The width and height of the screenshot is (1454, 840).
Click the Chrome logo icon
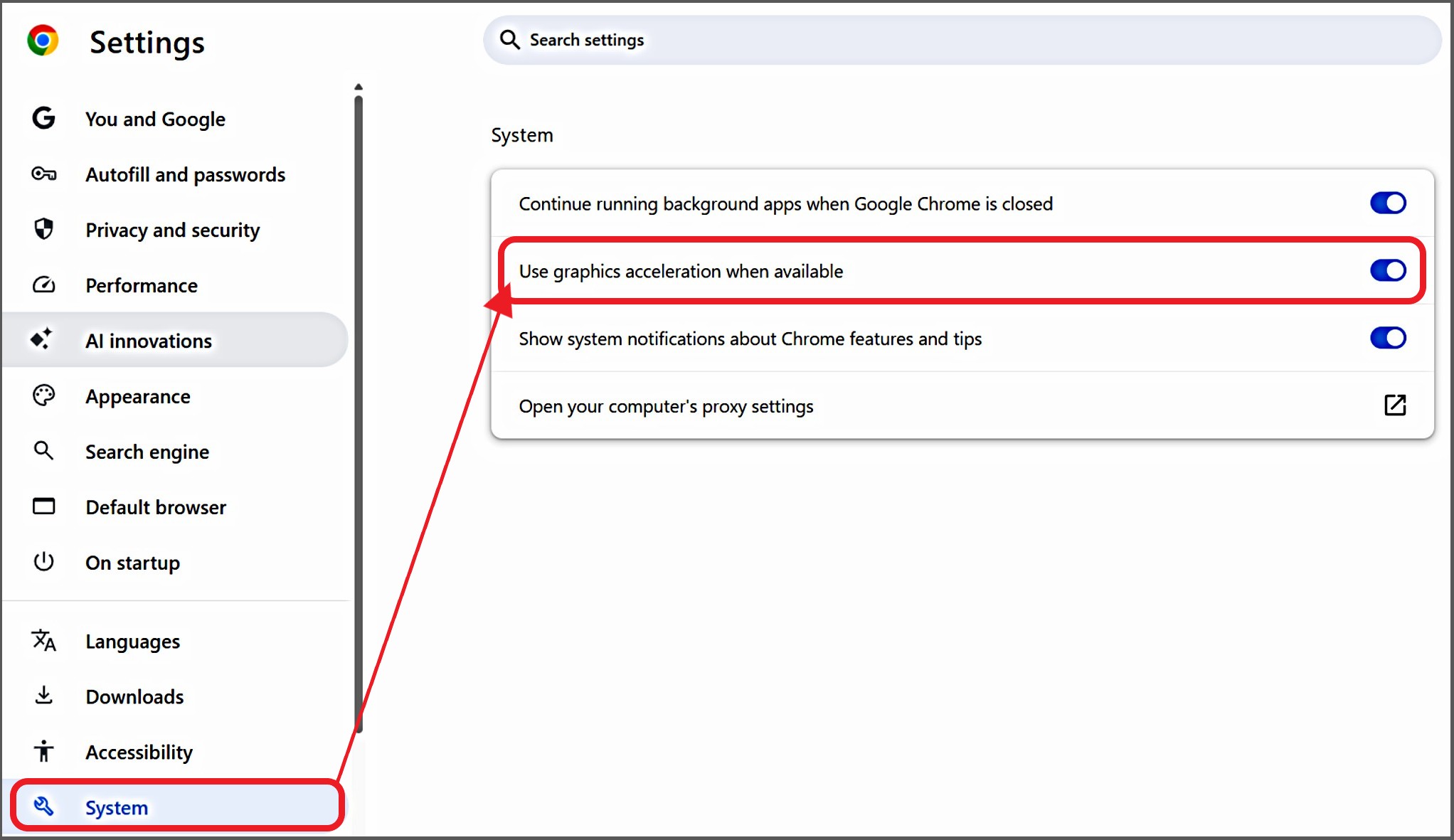[x=43, y=41]
